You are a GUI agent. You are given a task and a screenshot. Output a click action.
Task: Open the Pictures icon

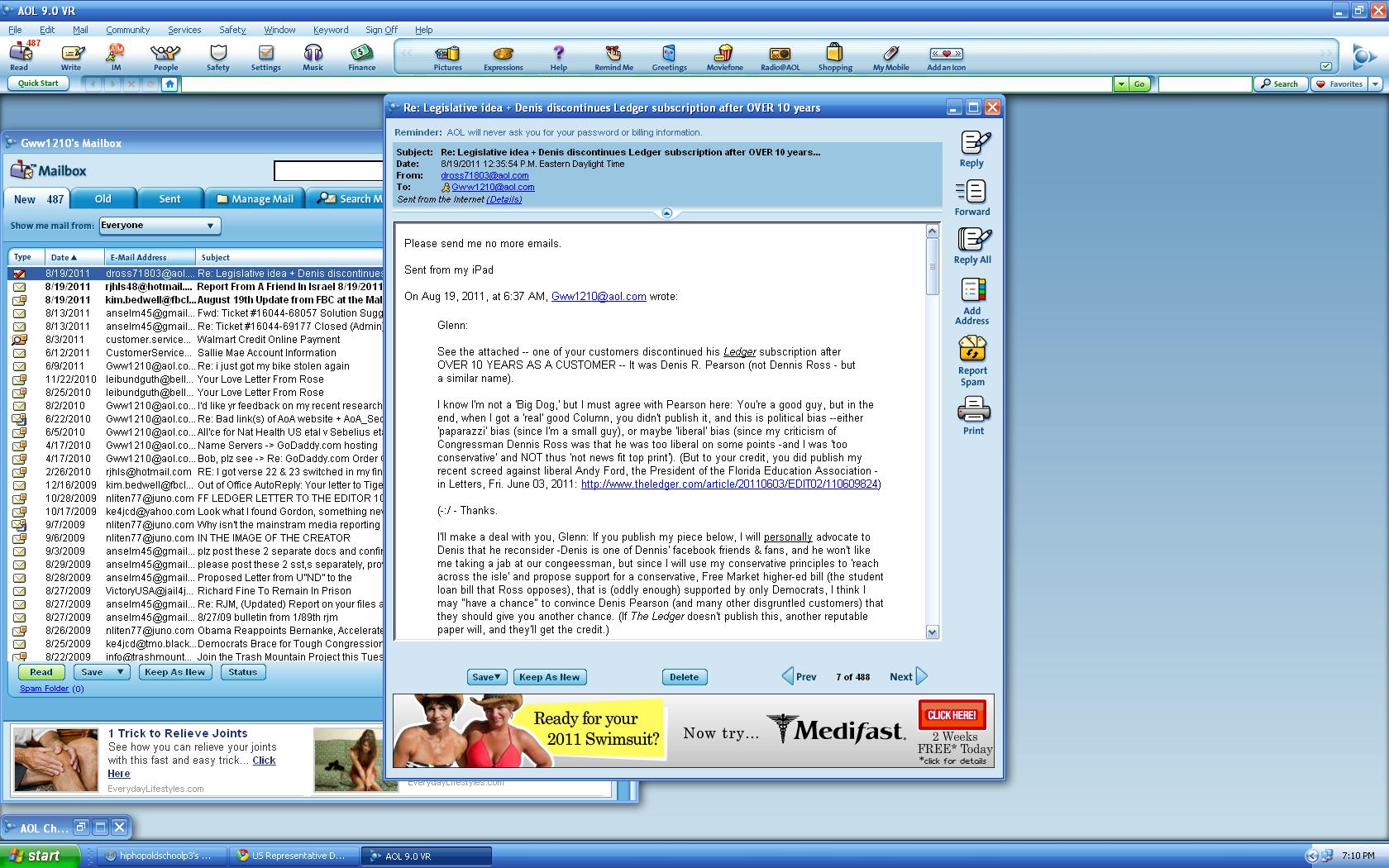tap(448, 57)
